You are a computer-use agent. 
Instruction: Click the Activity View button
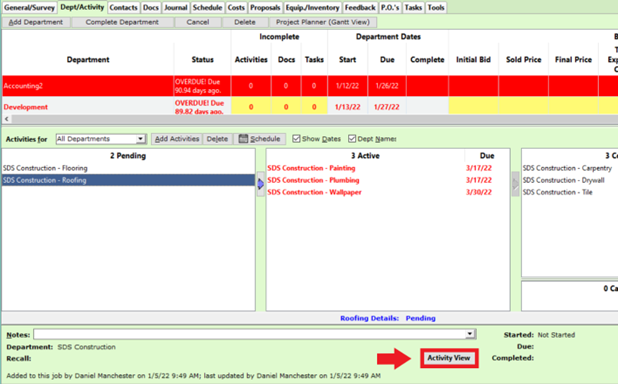(x=449, y=358)
